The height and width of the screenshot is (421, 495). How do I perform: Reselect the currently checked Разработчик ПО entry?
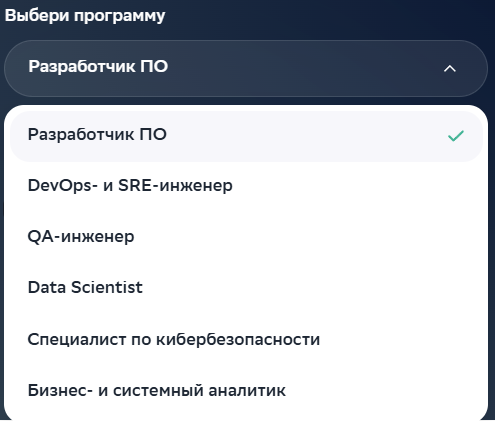tap(246, 136)
